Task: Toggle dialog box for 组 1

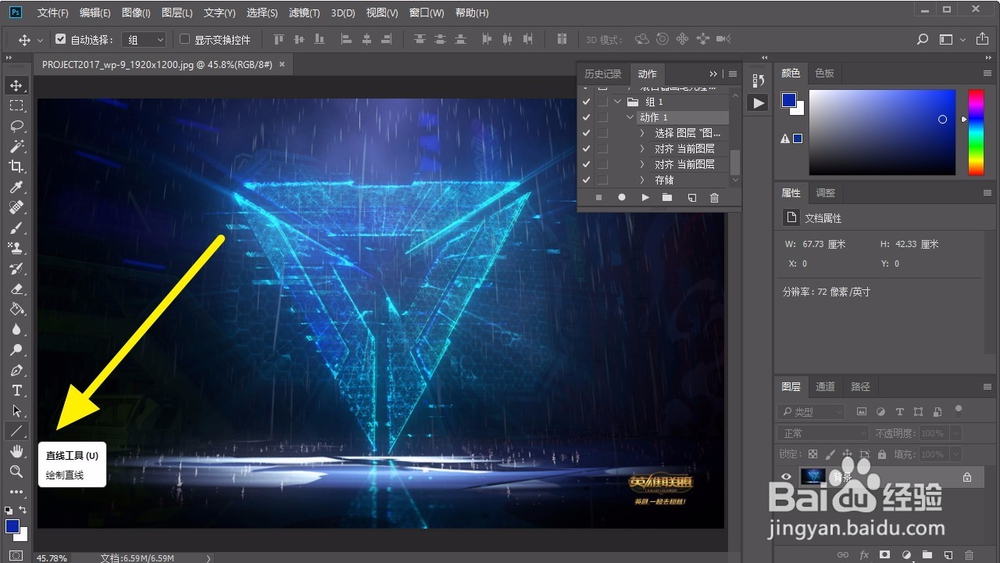Action: tap(602, 101)
